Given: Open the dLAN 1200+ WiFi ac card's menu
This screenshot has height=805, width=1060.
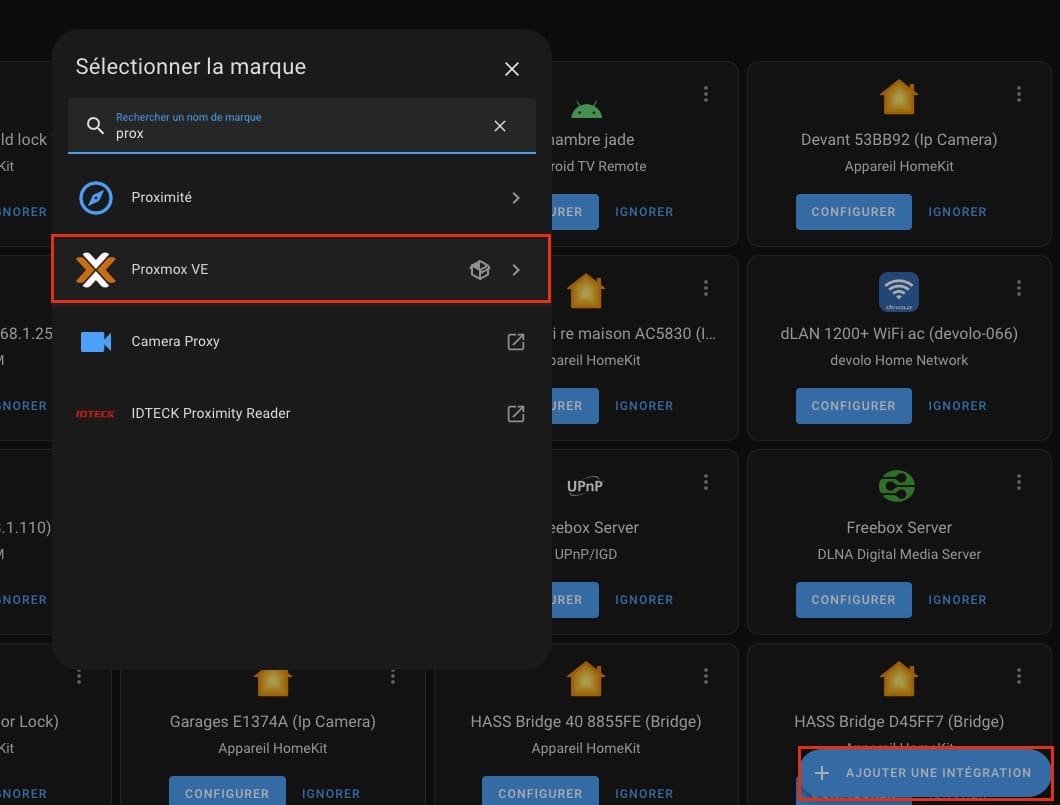Looking at the screenshot, I should 1019,288.
